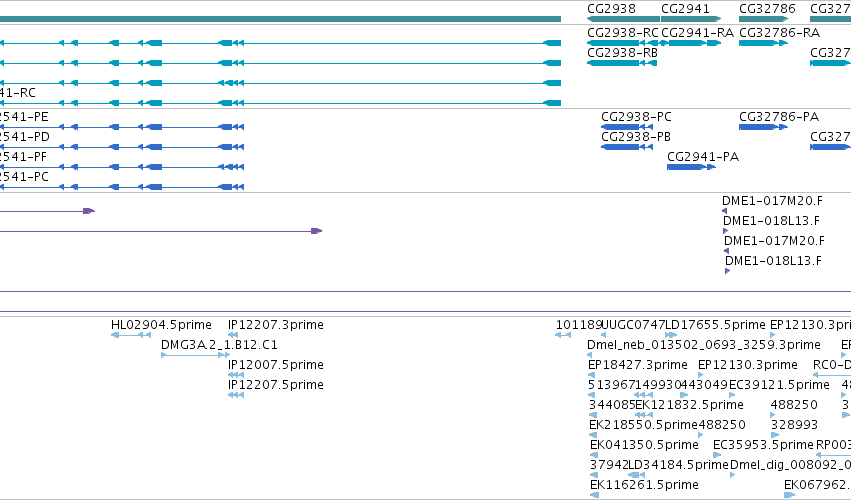Screen dimensions: 851x500
Task: Select the CG2938-PB protein label
Action: point(636,137)
